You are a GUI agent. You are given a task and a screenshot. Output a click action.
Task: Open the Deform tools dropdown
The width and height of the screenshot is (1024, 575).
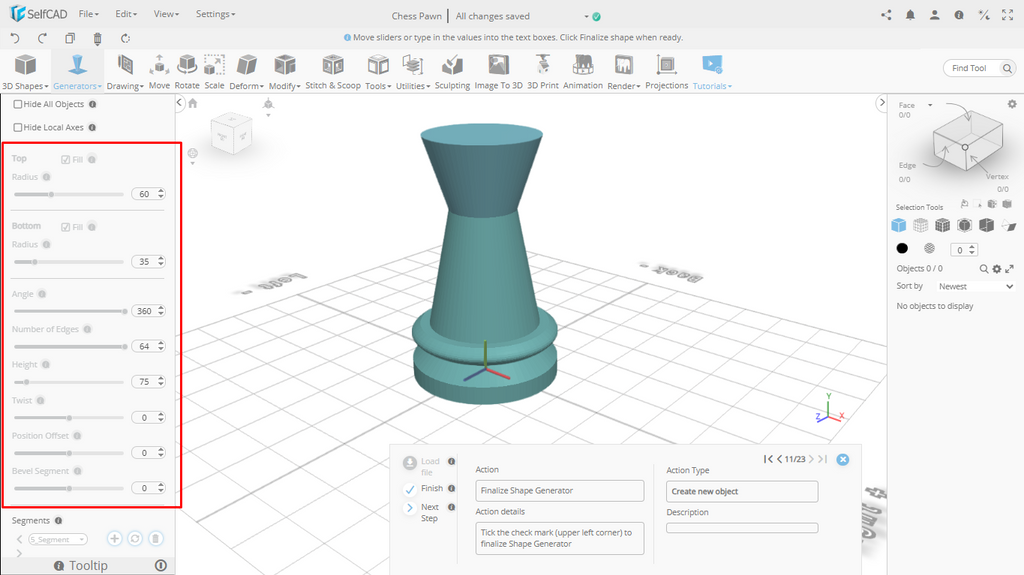(246, 86)
